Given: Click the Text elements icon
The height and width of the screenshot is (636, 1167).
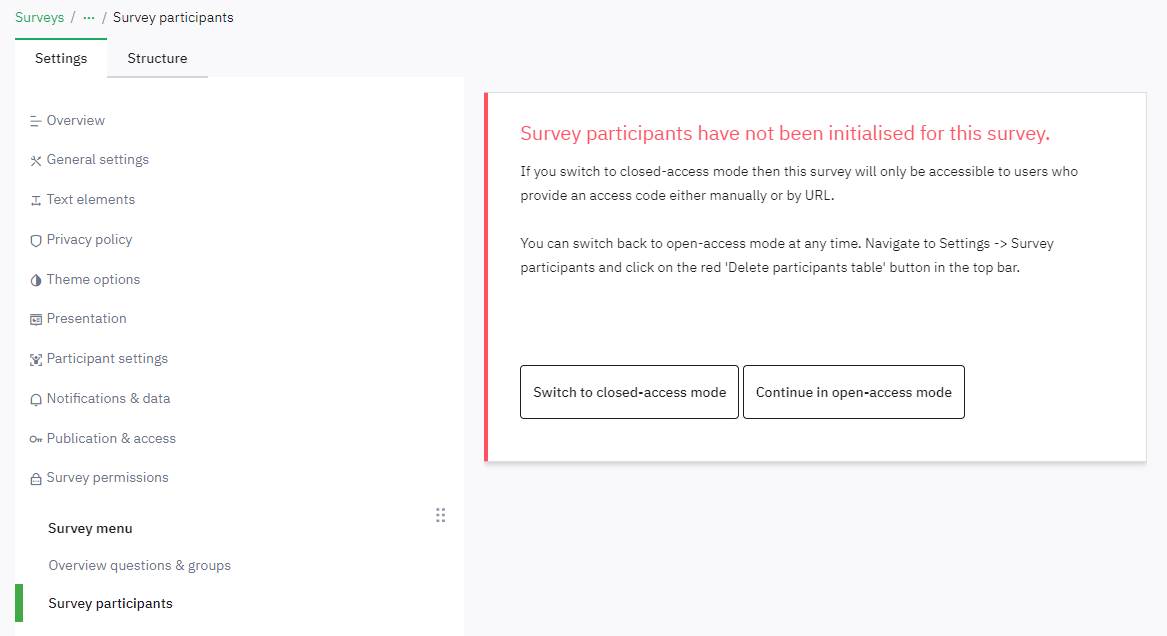Looking at the screenshot, I should click(x=36, y=200).
